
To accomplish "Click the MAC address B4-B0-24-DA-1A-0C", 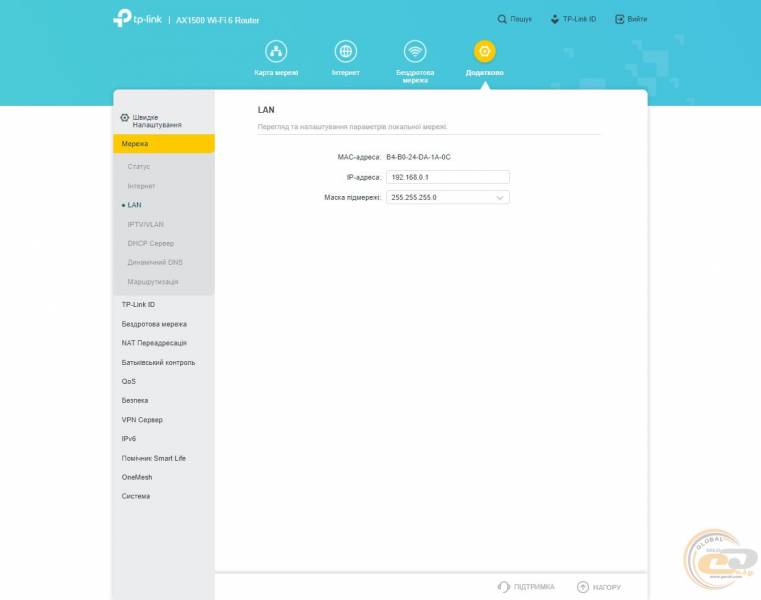I will pyautogui.click(x=418, y=157).
